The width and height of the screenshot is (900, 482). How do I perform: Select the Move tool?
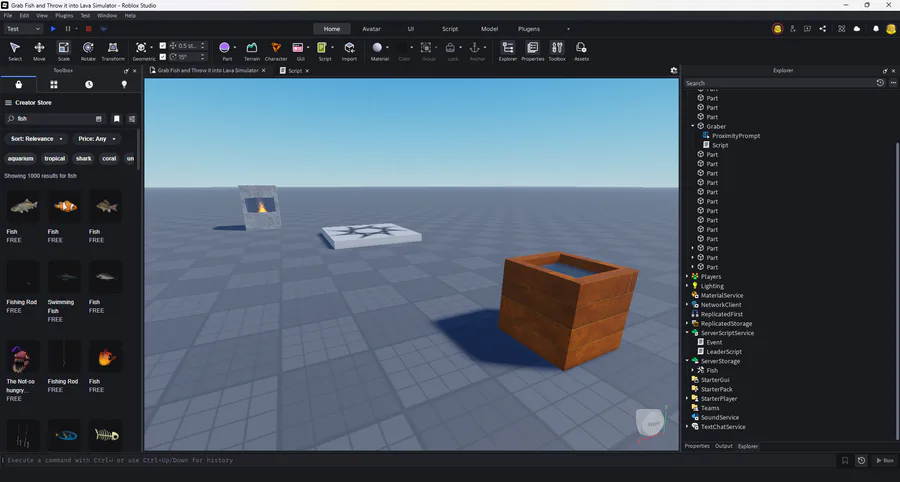coord(39,50)
